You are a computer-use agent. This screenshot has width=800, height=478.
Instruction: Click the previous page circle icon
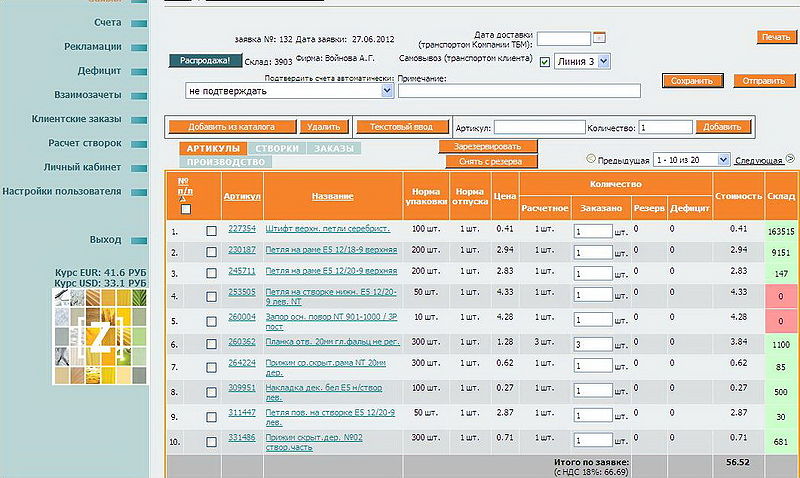click(x=591, y=159)
